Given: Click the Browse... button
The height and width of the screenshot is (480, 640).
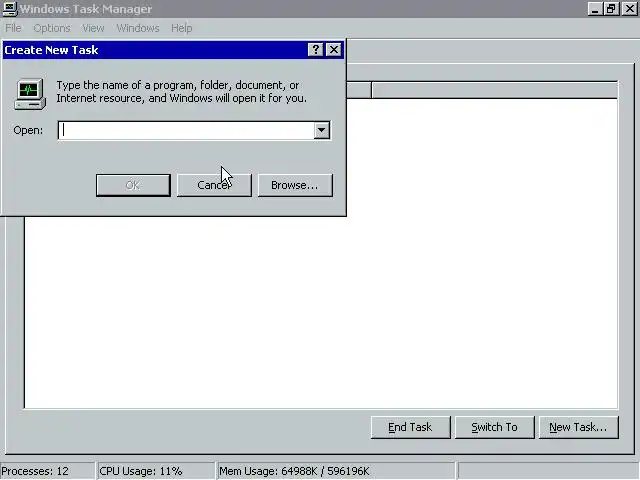Looking at the screenshot, I should 295,185.
